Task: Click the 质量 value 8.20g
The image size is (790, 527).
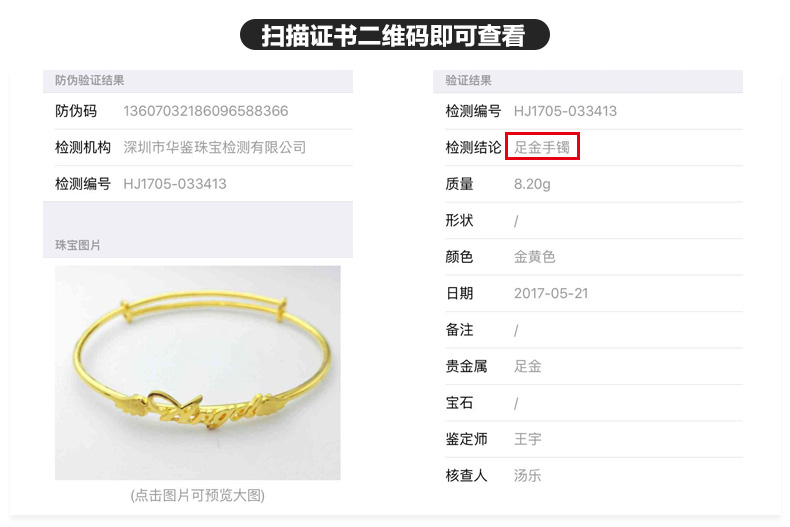Action: (x=532, y=184)
